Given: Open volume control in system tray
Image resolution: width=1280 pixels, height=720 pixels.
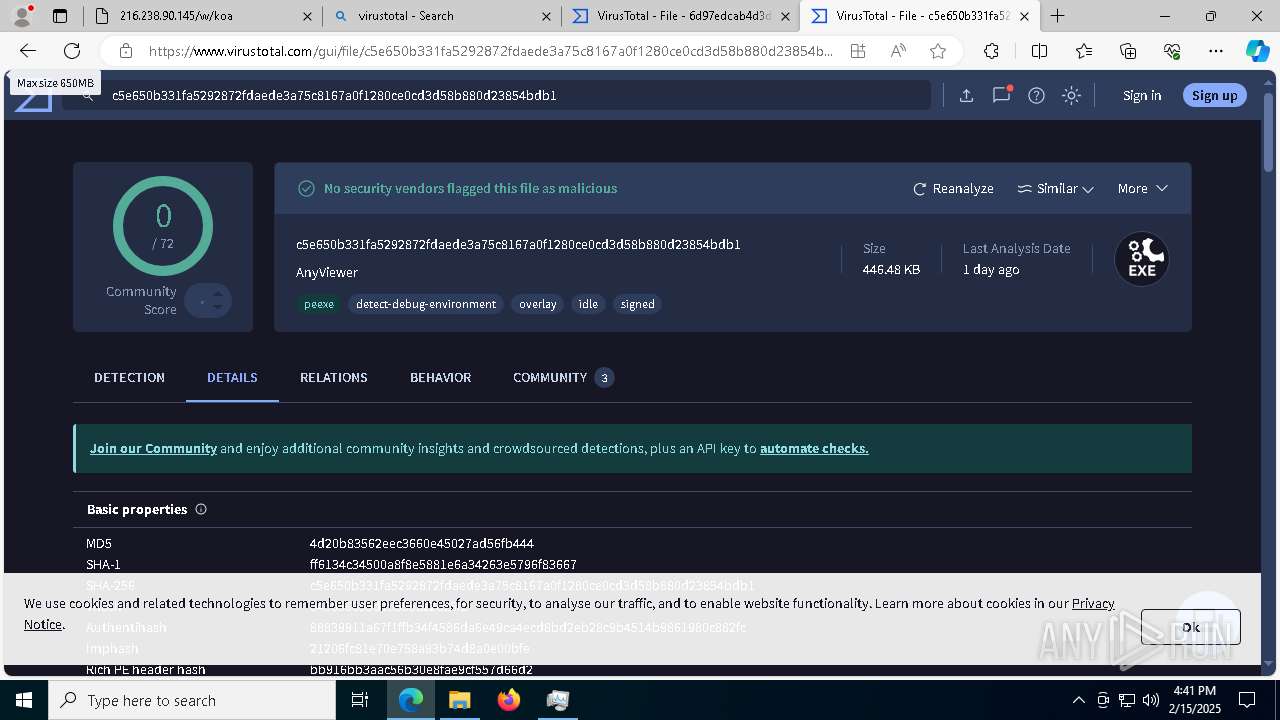Looking at the screenshot, I should (x=1151, y=700).
